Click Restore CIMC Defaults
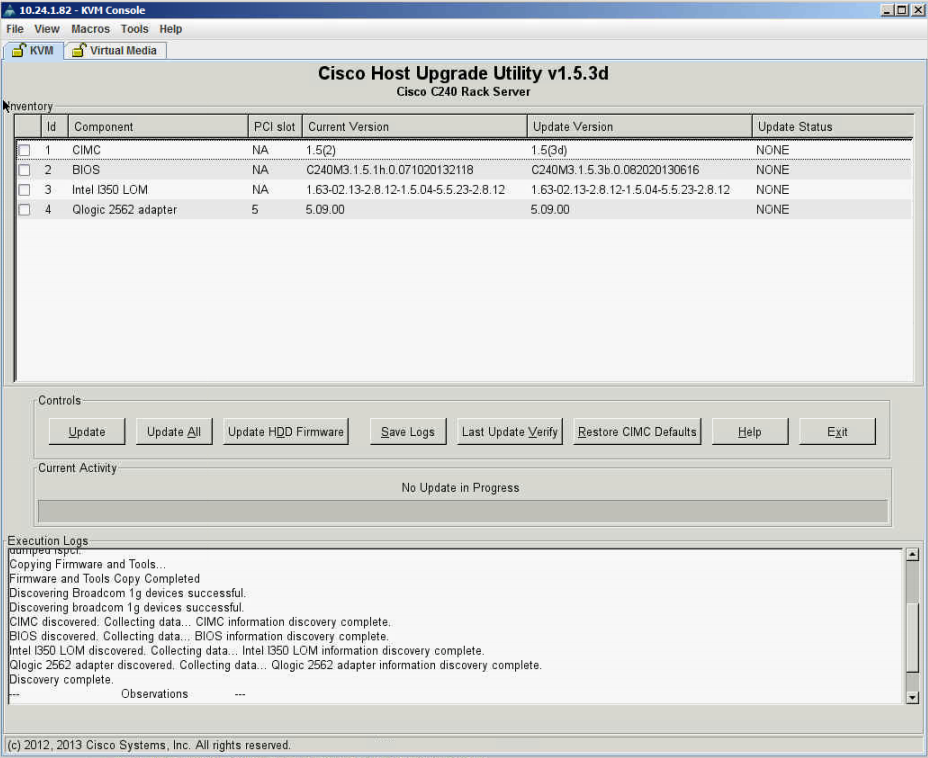The width and height of the screenshot is (928, 758). [x=637, y=432]
